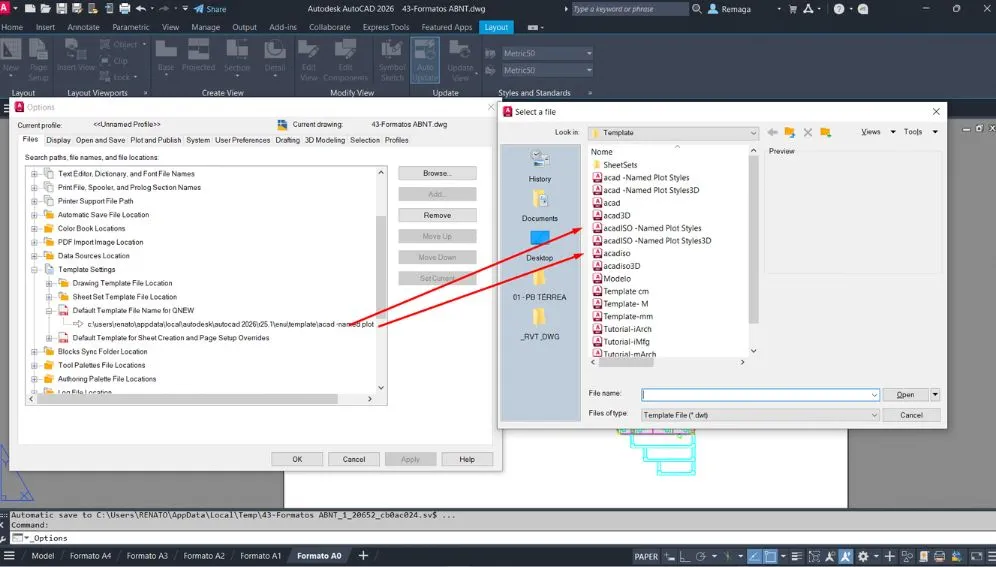The height and width of the screenshot is (567, 996).
Task: Click the File name input field
Action: click(x=760, y=395)
